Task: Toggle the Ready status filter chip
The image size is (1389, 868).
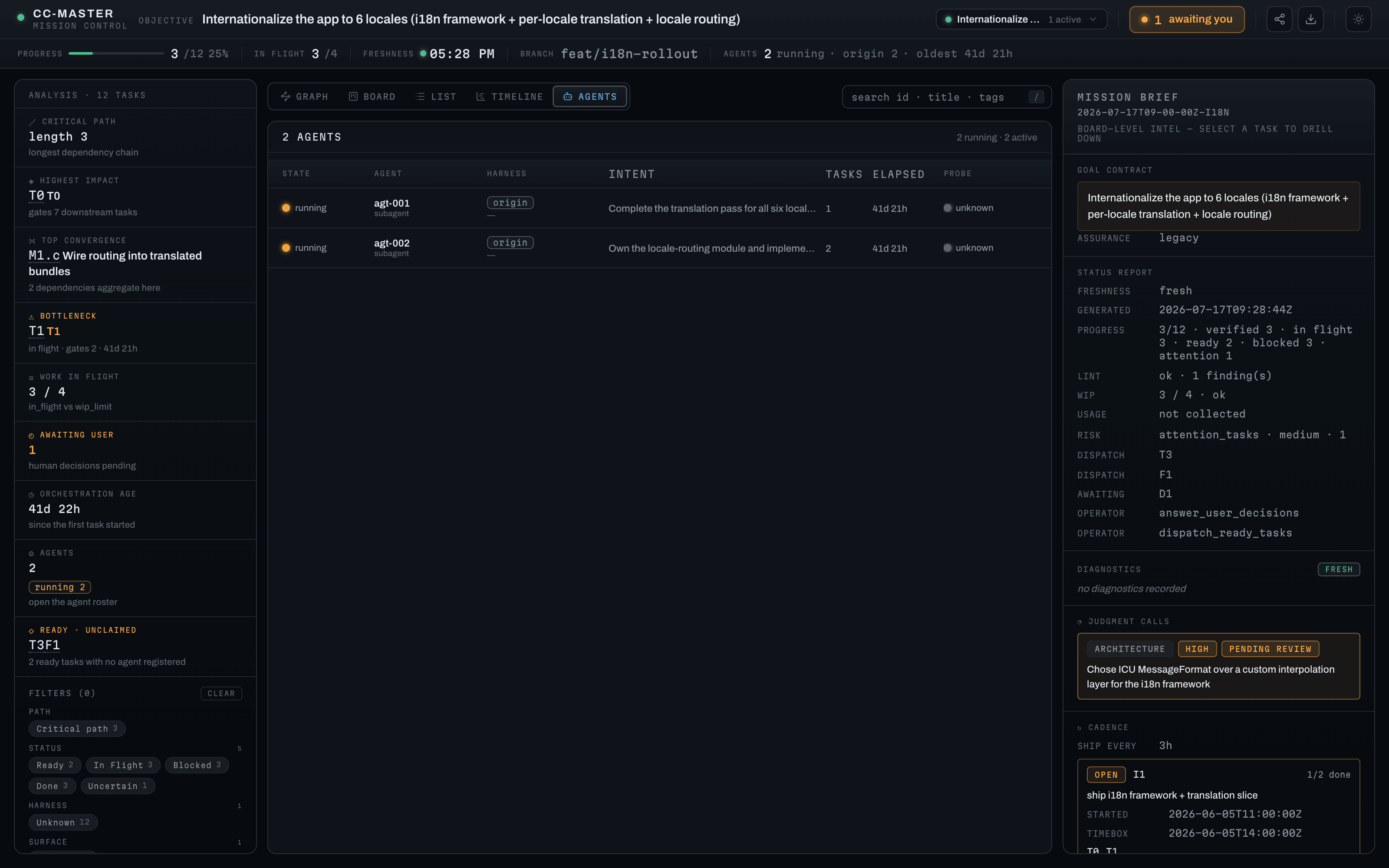Action: tap(55, 765)
